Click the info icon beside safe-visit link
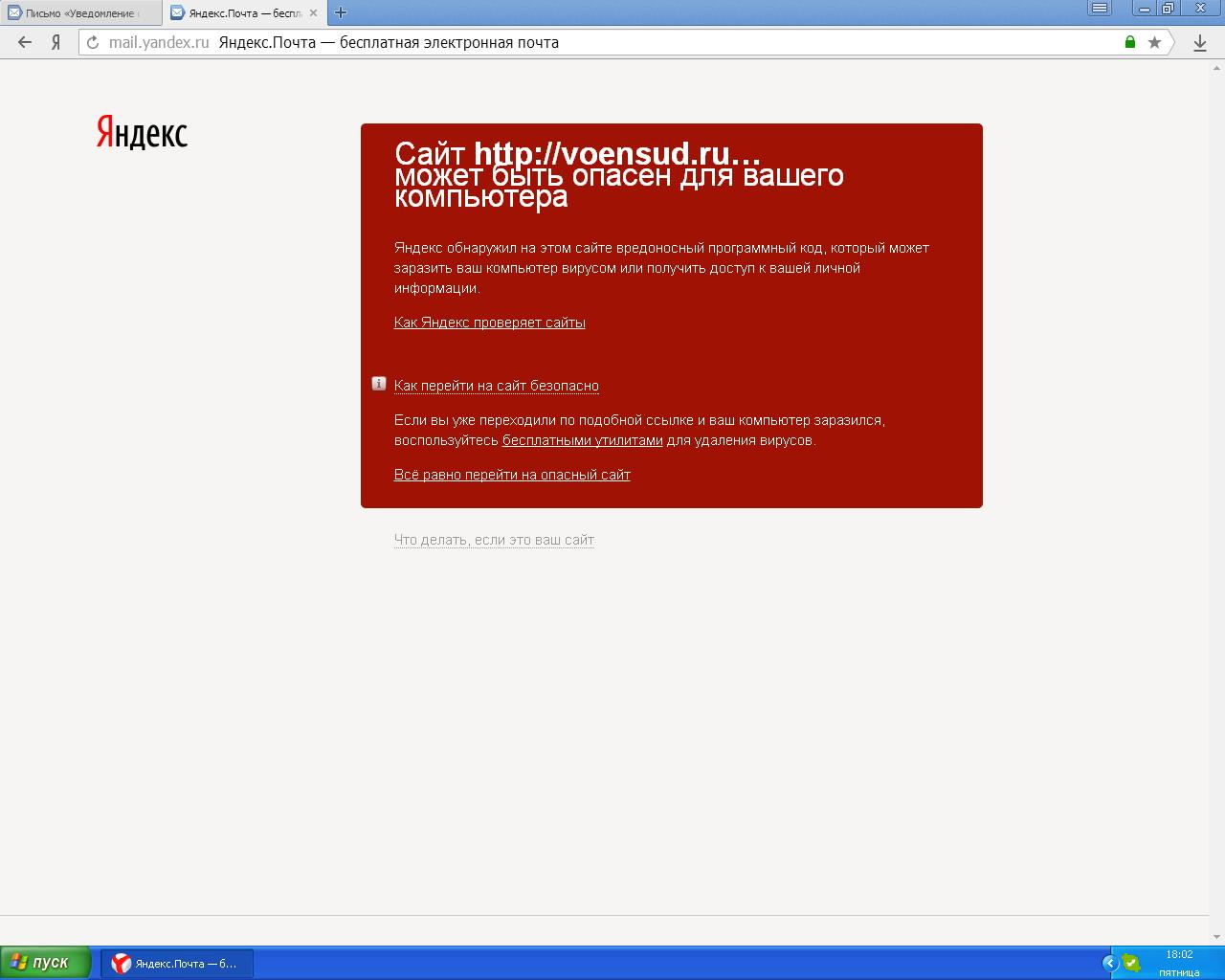This screenshot has height=980, width=1225. pos(379,384)
